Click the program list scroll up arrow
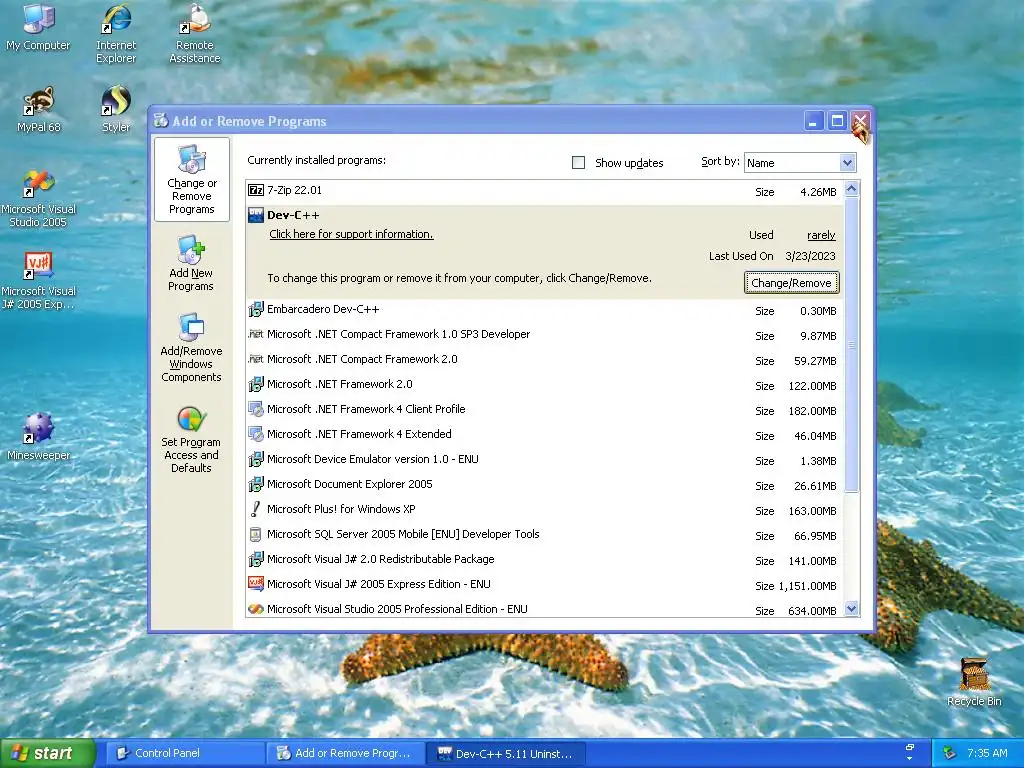The height and width of the screenshot is (768, 1024). (852, 189)
